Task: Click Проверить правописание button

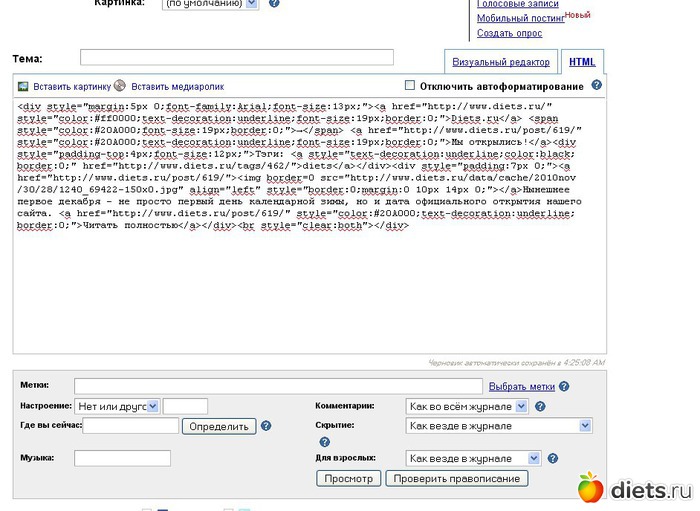Action: pos(458,479)
